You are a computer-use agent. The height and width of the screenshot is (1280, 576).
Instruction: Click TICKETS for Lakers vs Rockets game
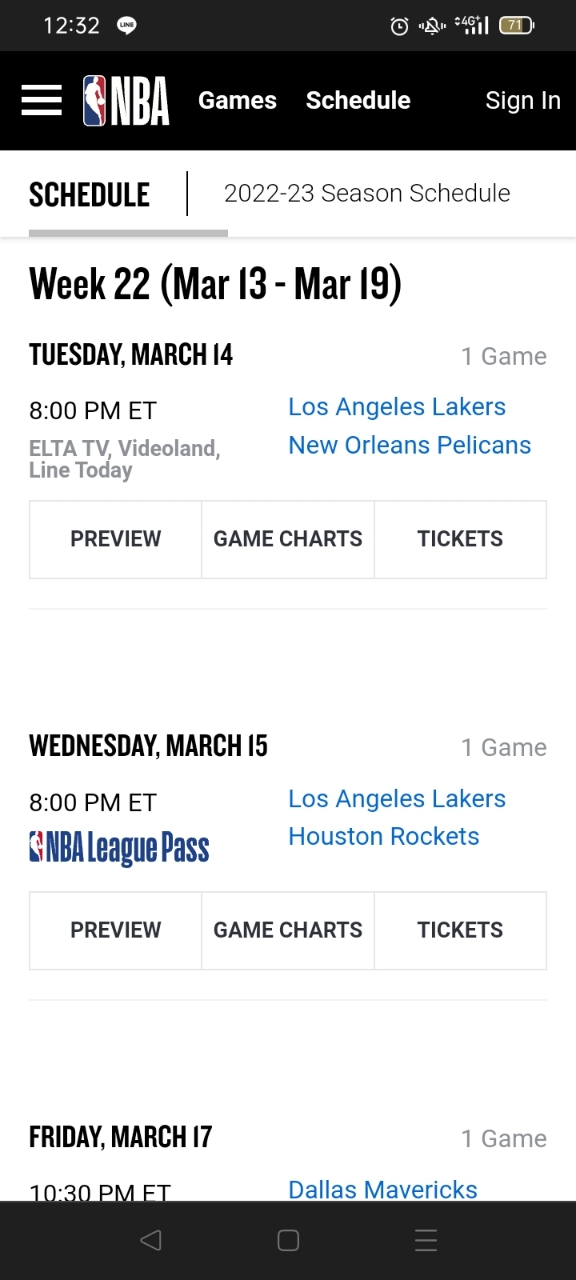point(460,930)
